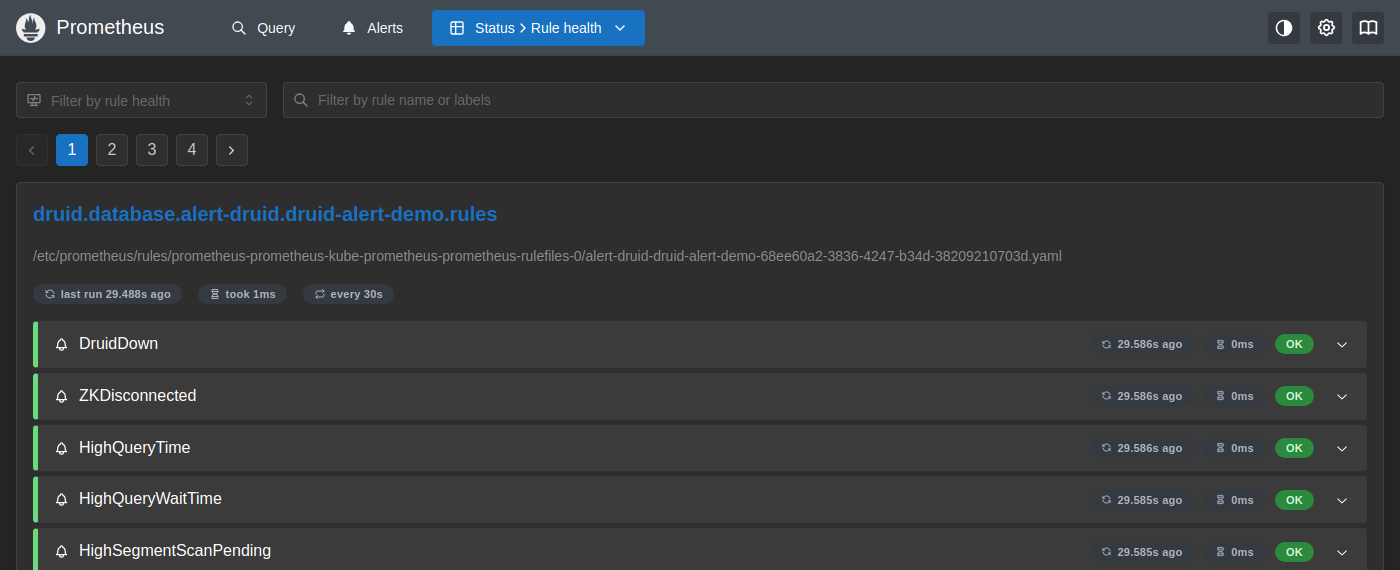Click the '29.585s ago' badge on HighSegmentScanPending row
This screenshot has height=570, width=1400.
pos(1141,551)
